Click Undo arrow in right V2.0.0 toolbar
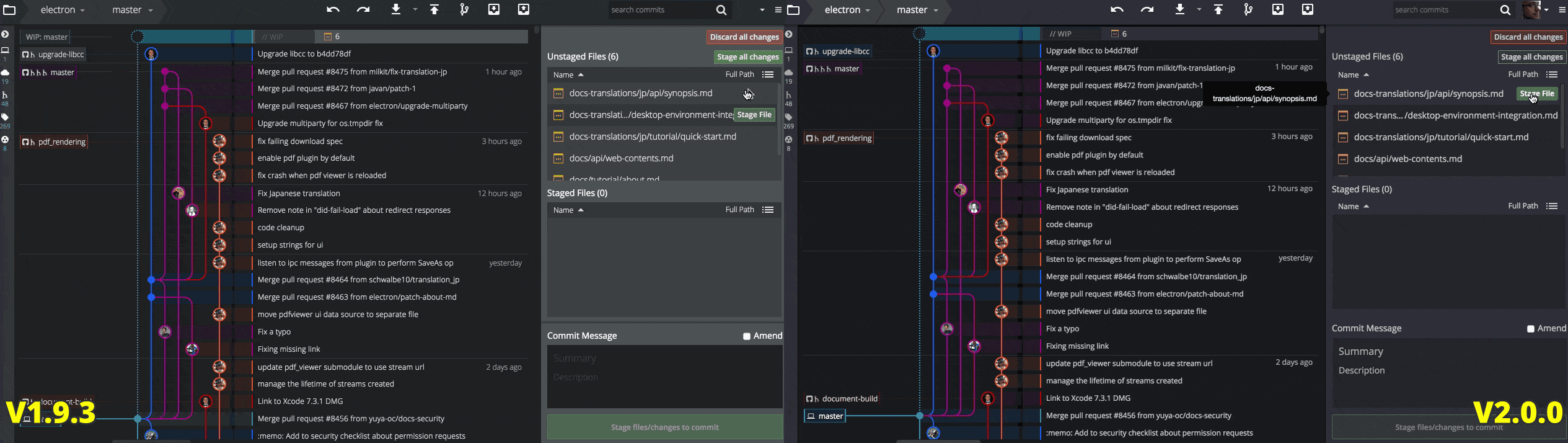Image resolution: width=1568 pixels, height=443 pixels. tap(1117, 9)
